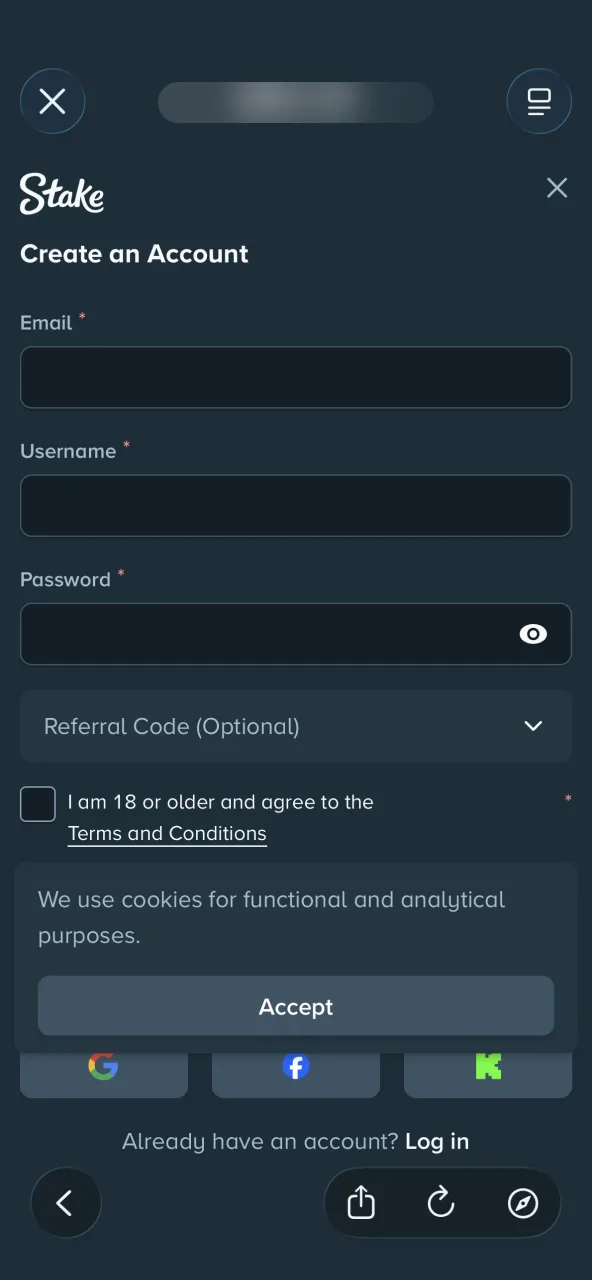Tap the share icon in bottom toolbar
Image resolution: width=592 pixels, height=1280 pixels.
click(x=361, y=1203)
